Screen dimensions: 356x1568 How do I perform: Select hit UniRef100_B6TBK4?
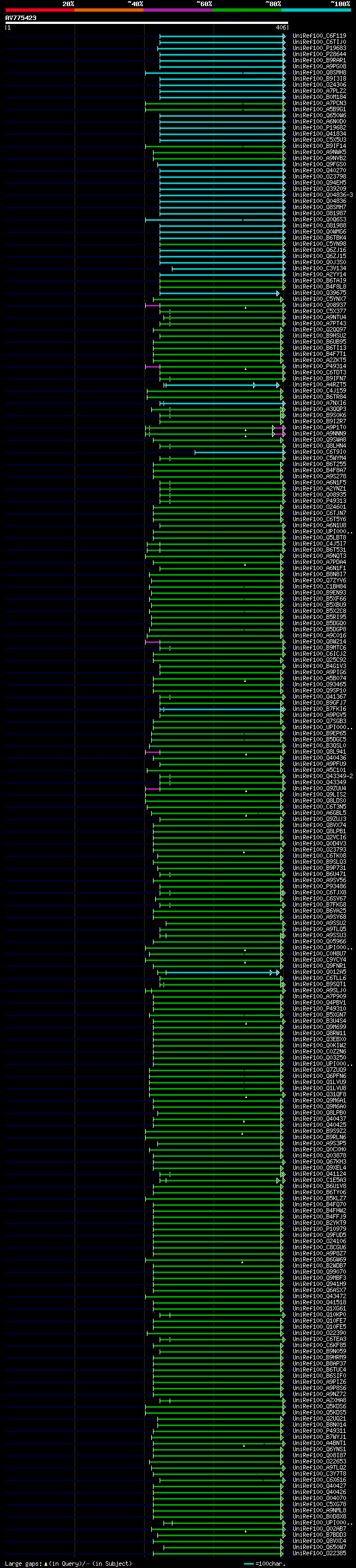pyautogui.click(x=319, y=238)
